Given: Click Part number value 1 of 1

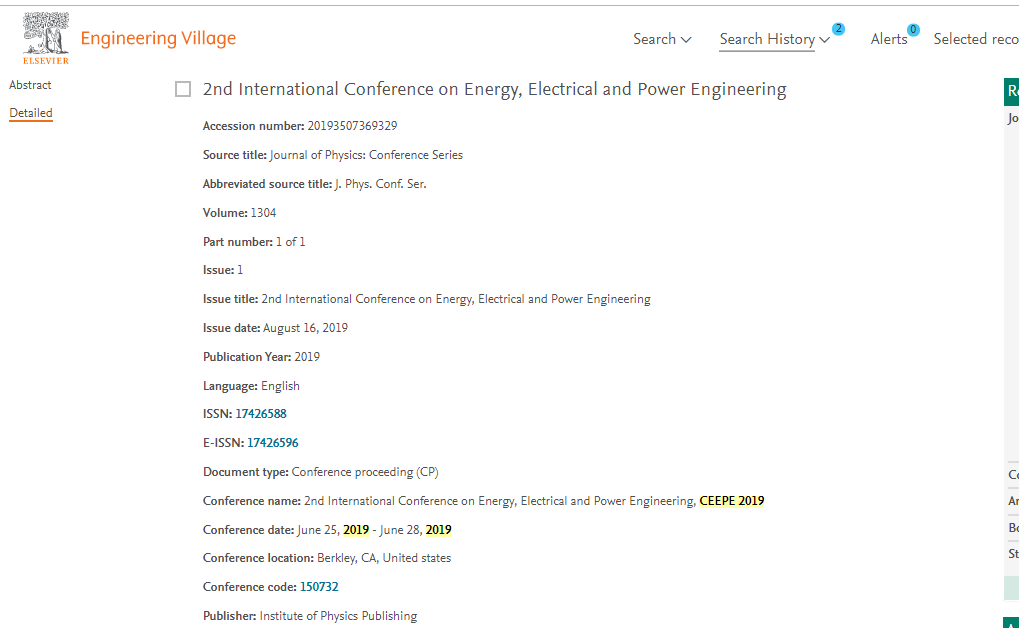Looking at the screenshot, I should point(290,242).
